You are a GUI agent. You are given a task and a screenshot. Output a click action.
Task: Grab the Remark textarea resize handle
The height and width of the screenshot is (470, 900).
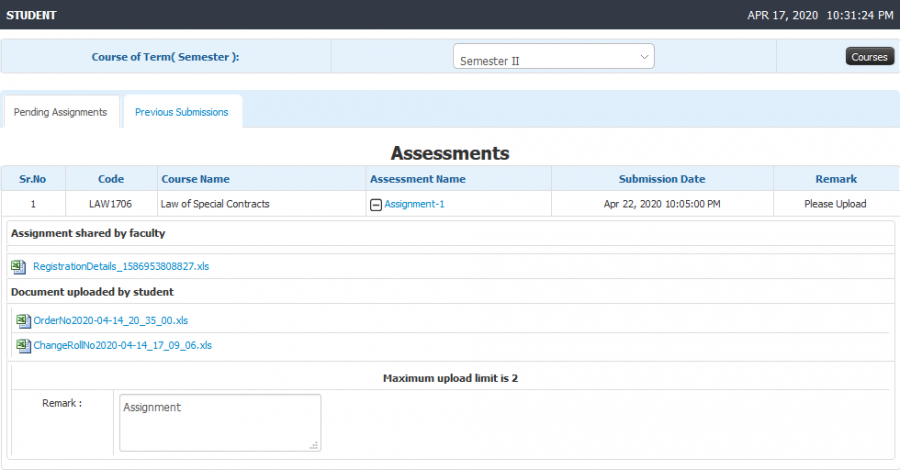(314, 445)
